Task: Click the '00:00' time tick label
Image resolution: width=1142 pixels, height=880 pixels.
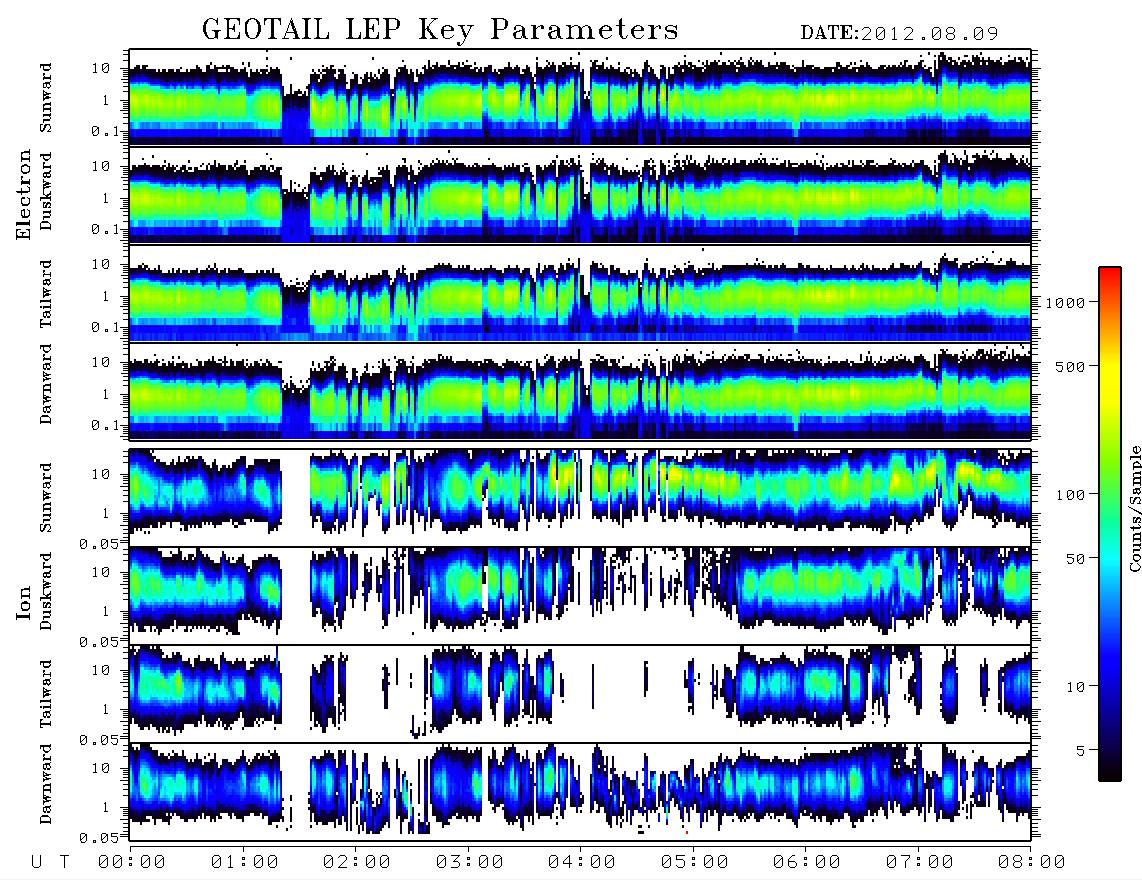Action: 132,863
